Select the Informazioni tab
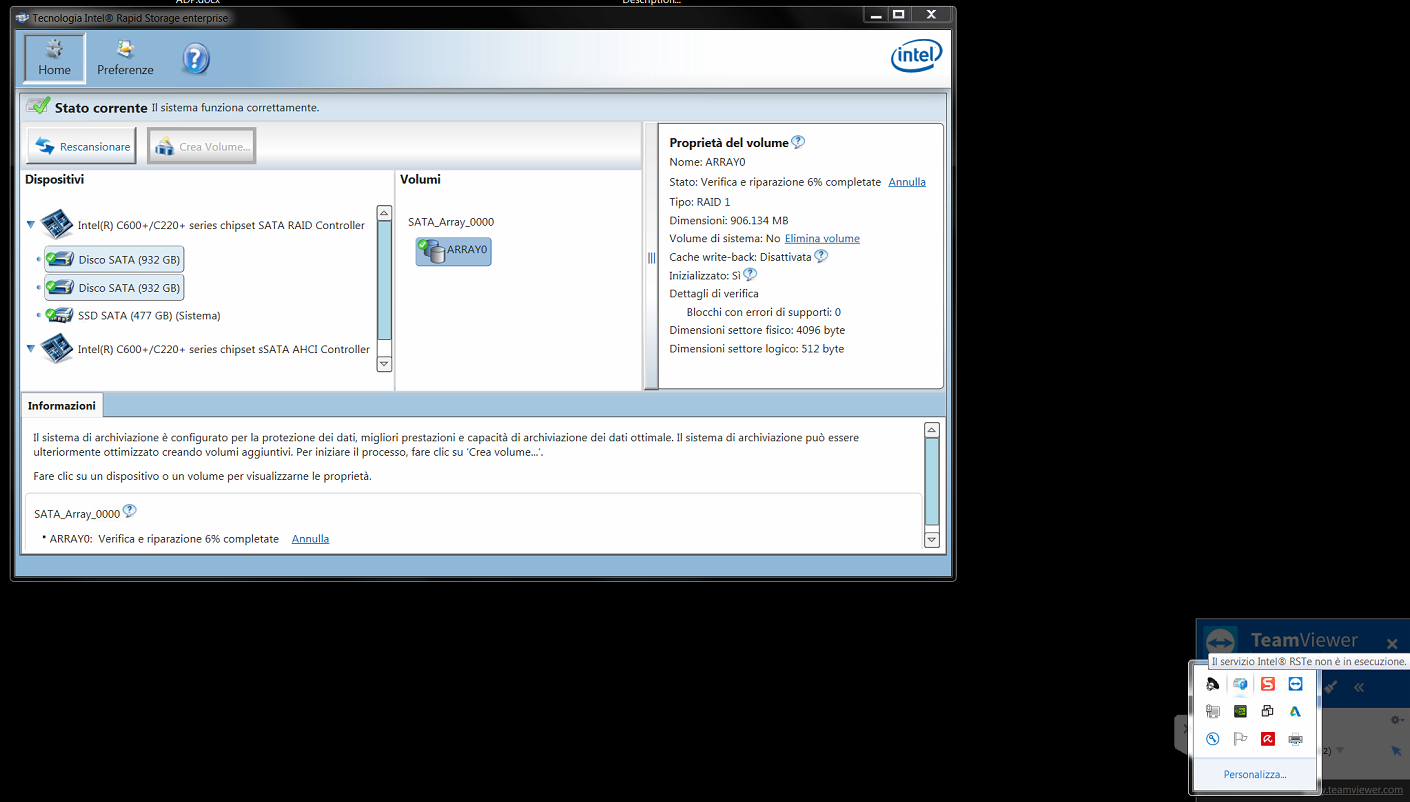The height and width of the screenshot is (802, 1410). point(62,405)
